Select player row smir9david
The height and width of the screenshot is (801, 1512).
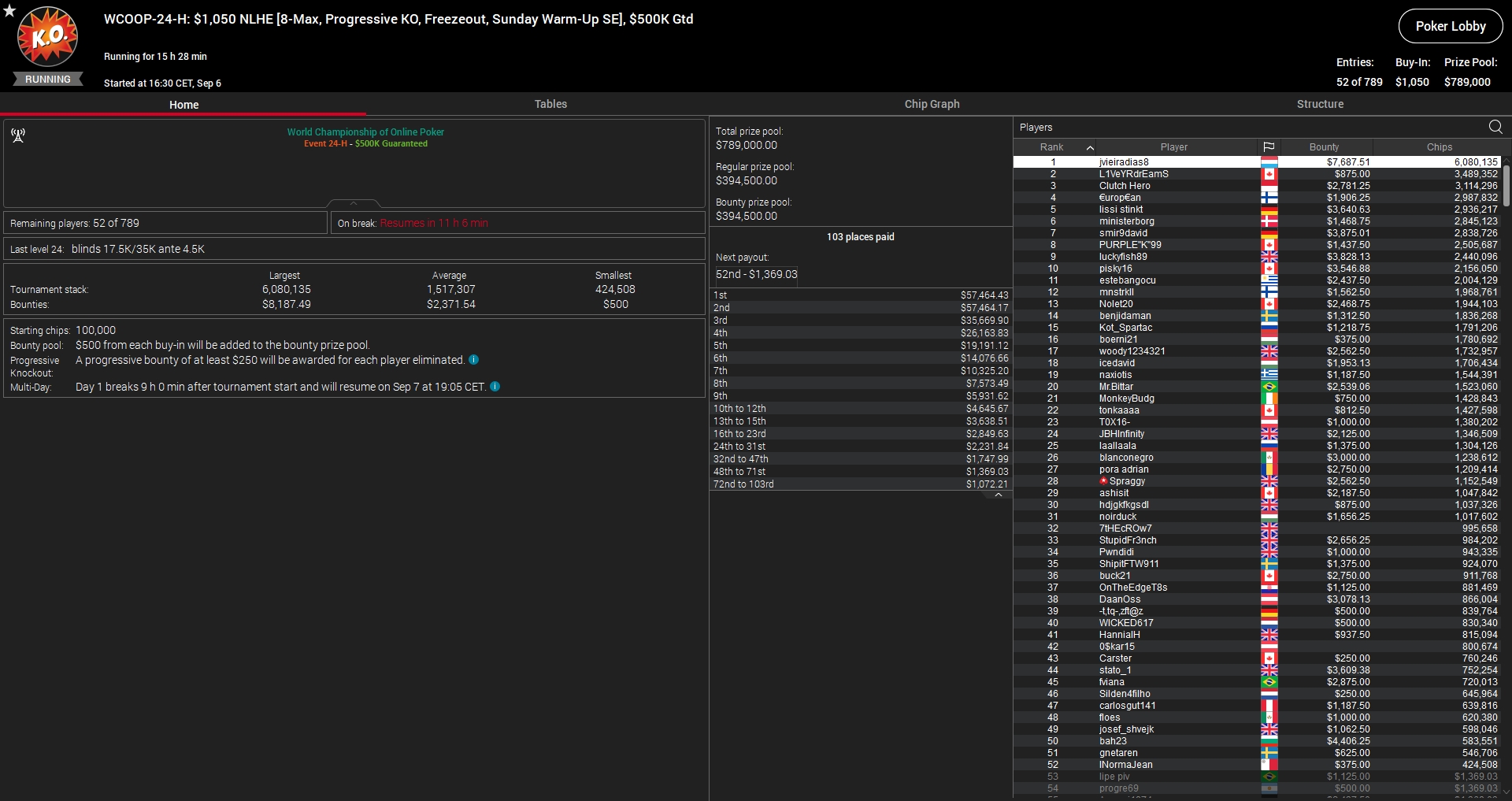click(1258, 233)
